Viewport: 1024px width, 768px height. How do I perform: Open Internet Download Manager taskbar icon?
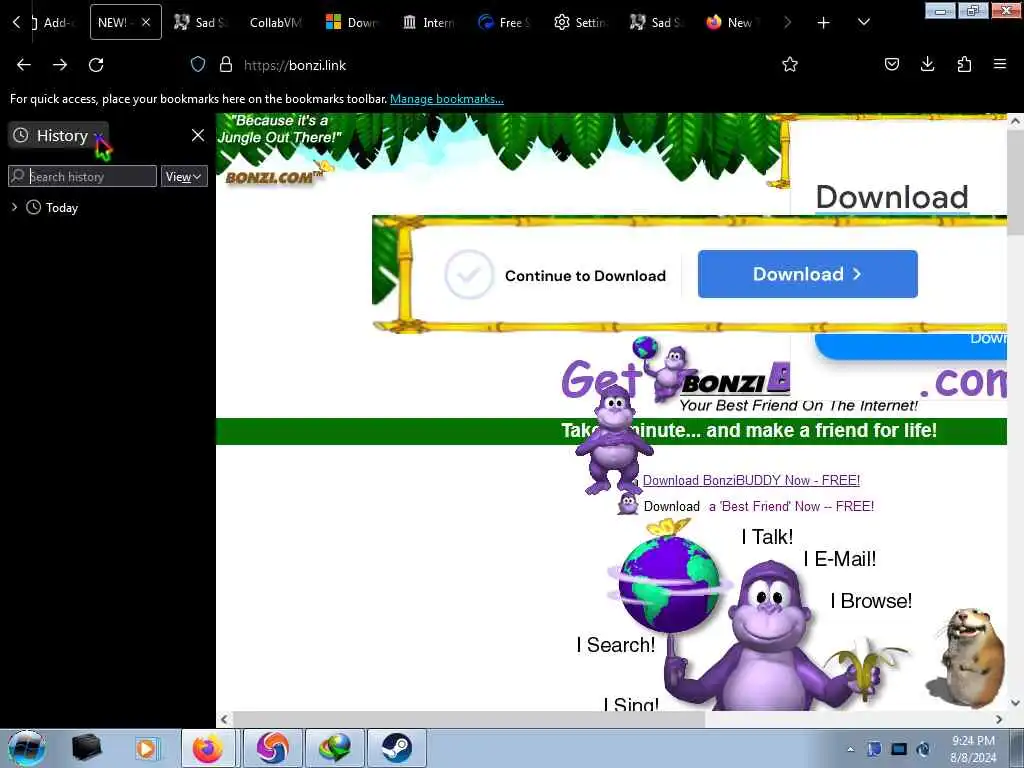pyautogui.click(x=334, y=748)
